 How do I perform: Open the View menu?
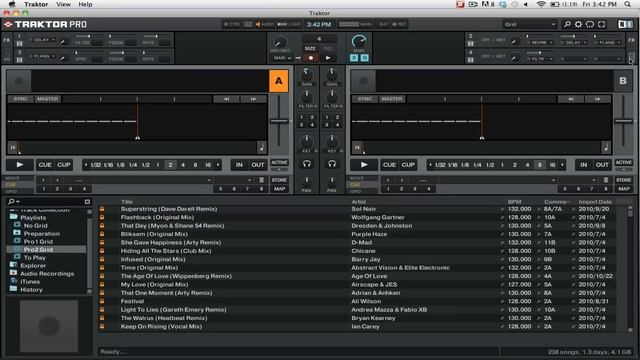pos(63,4)
